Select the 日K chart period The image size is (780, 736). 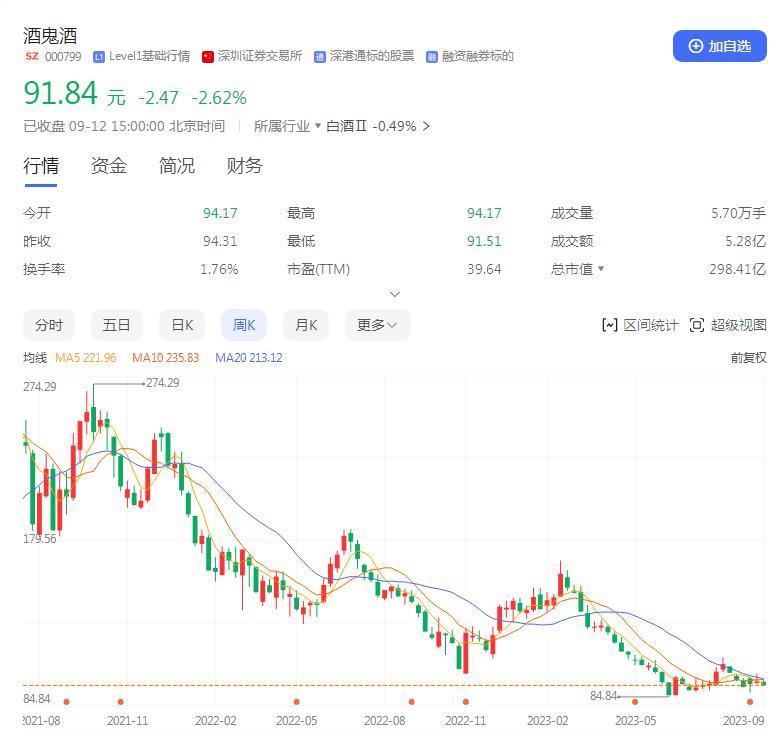(x=182, y=325)
